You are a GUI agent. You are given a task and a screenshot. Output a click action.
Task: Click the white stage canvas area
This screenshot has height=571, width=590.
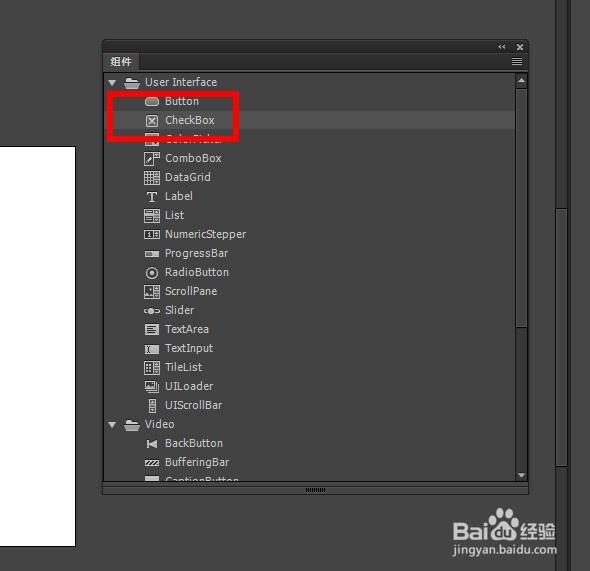point(38,346)
